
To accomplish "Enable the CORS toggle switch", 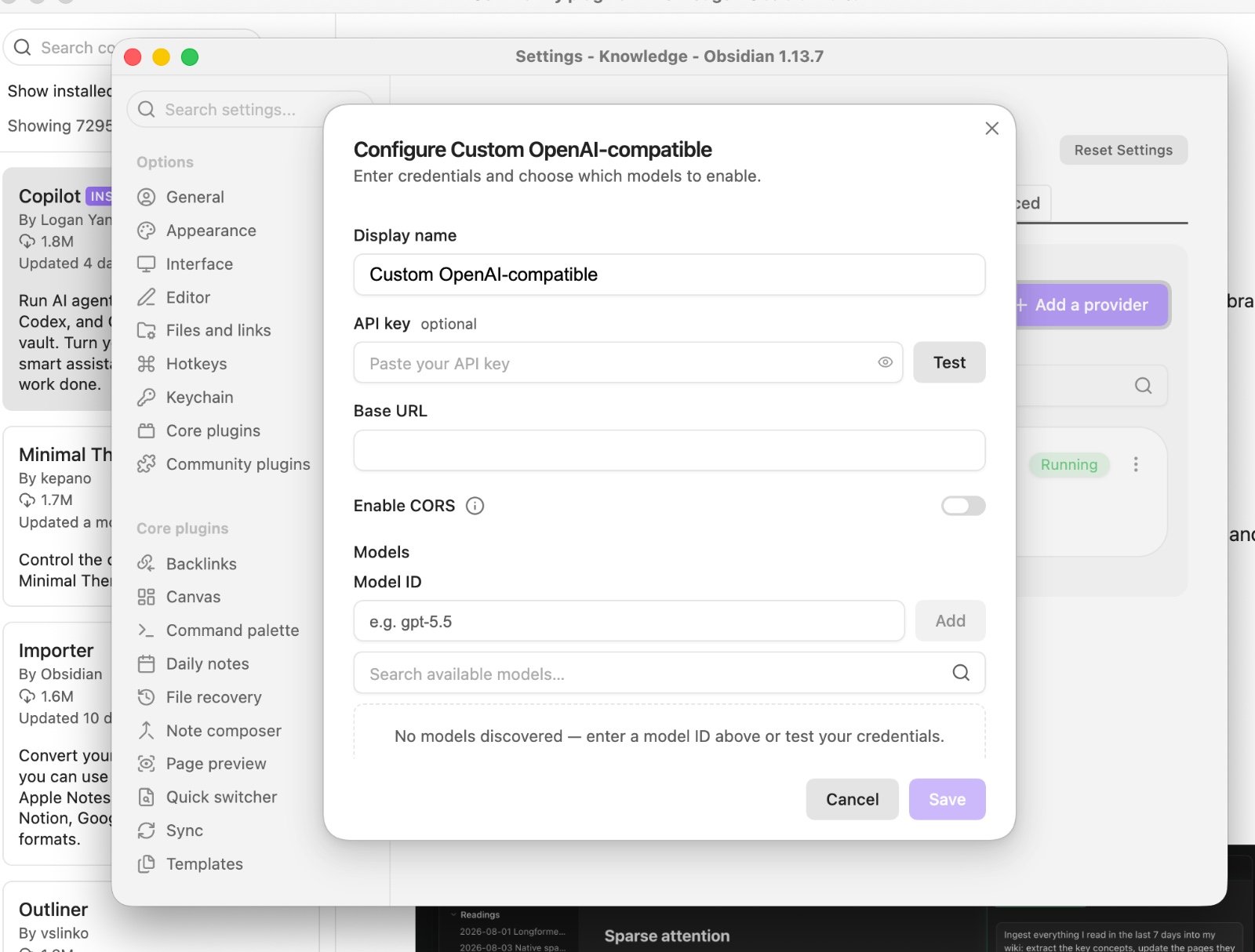I will [x=963, y=506].
